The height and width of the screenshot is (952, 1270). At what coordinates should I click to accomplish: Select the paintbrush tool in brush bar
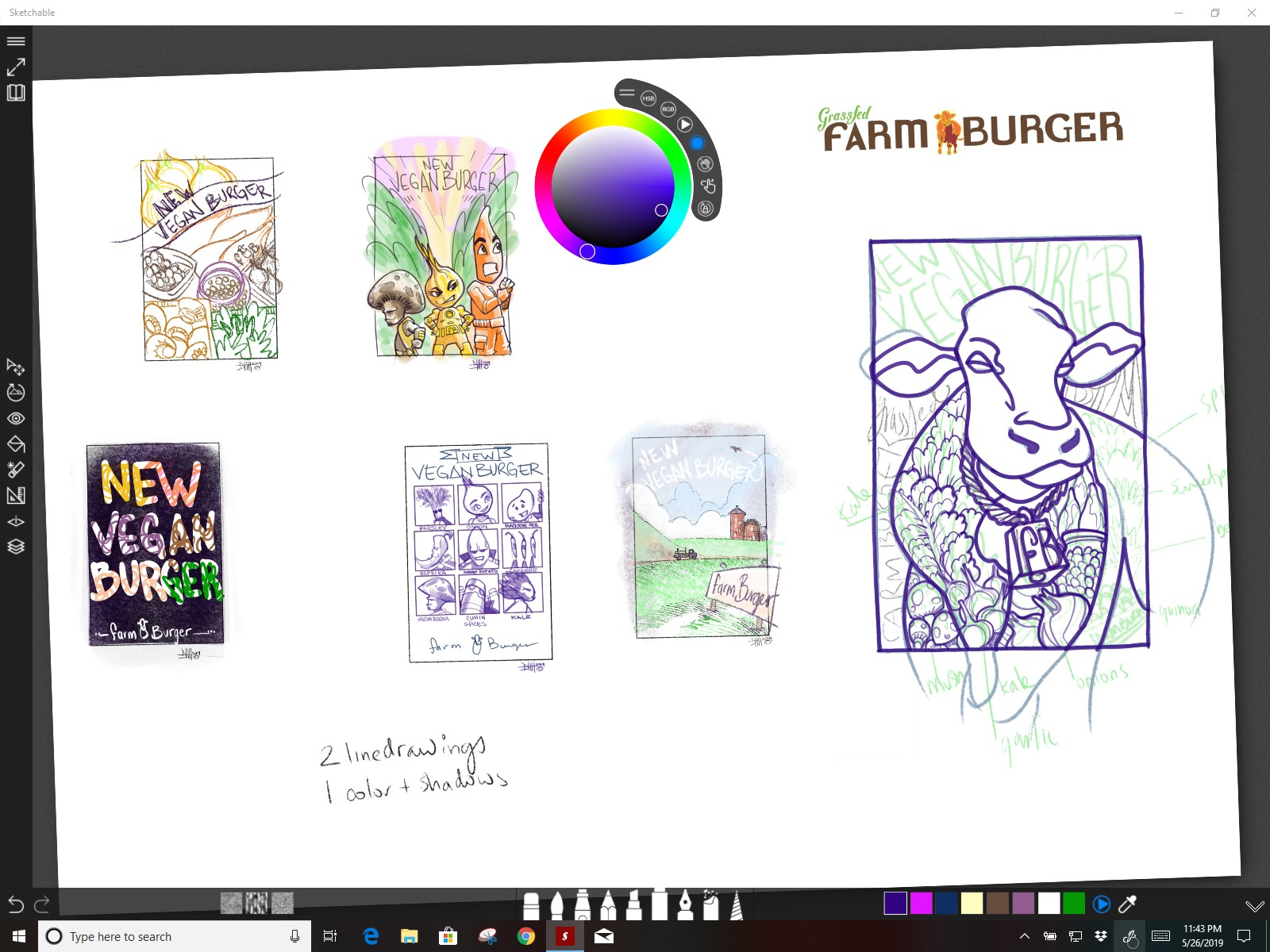557,905
